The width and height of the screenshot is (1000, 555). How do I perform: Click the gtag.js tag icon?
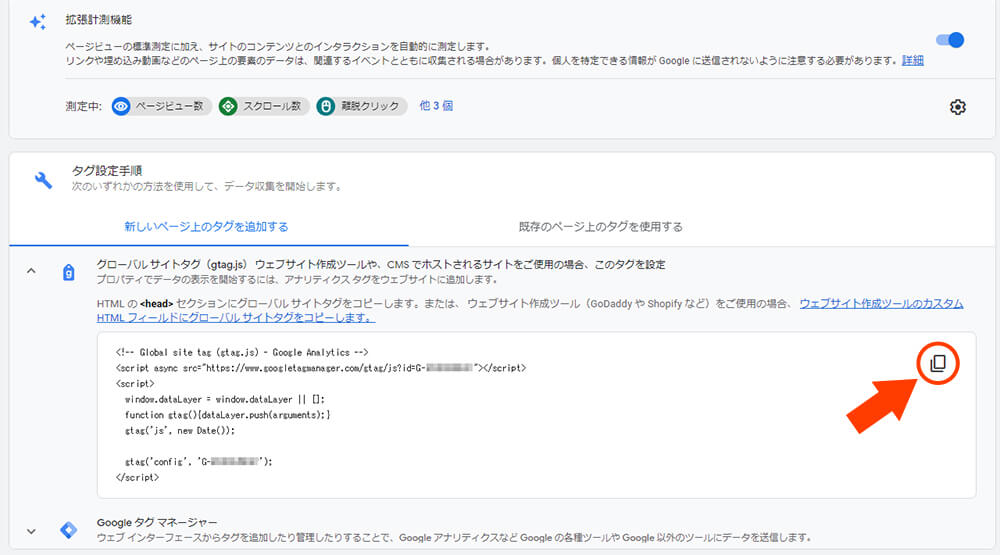[69, 272]
